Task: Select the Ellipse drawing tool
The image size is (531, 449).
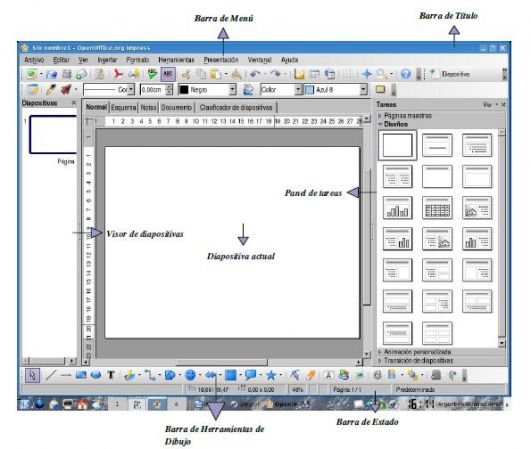Action: pos(96,375)
